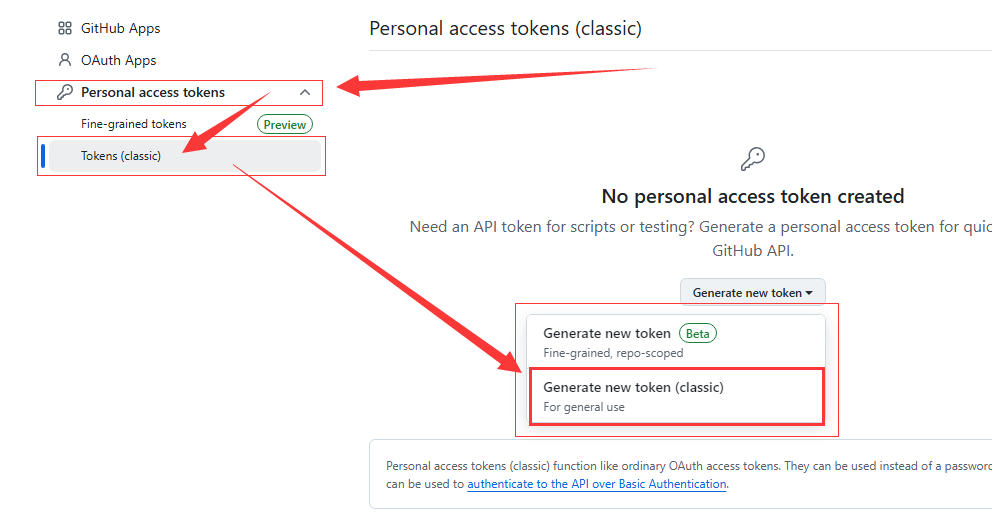Click the blue selection bar beside Tokens (classic)

click(43, 156)
